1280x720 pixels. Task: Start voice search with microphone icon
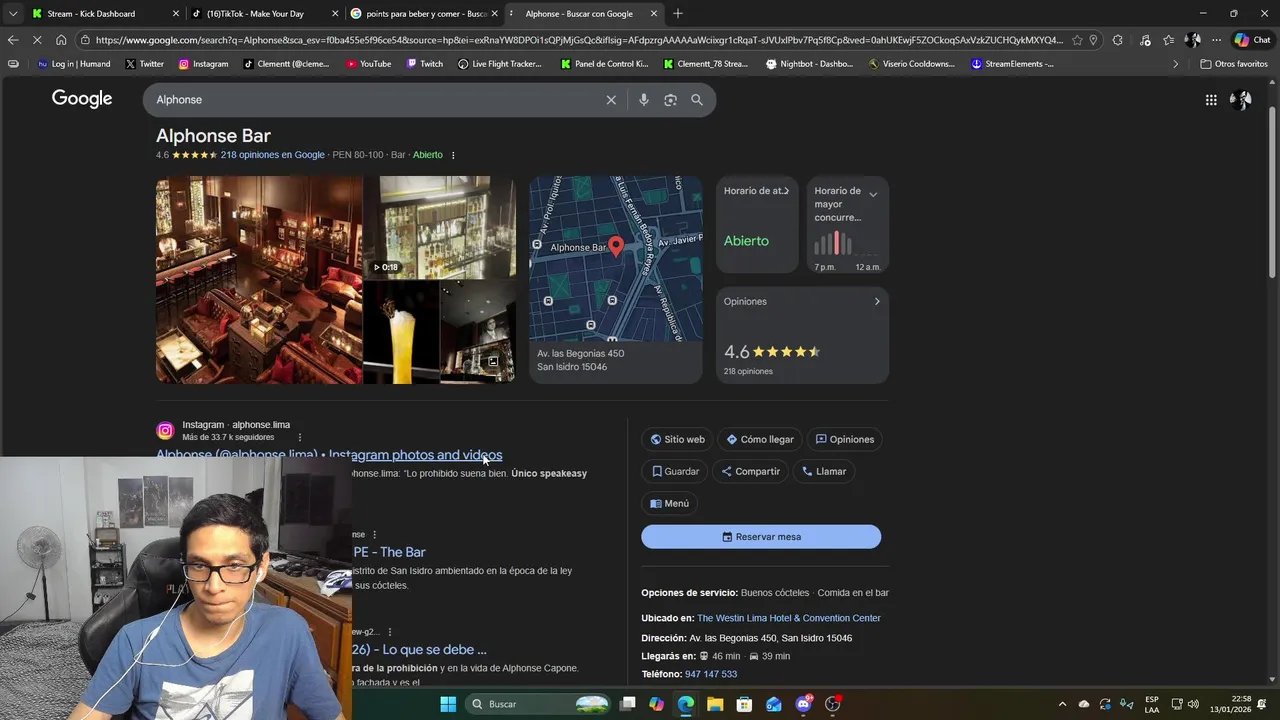[x=644, y=100]
